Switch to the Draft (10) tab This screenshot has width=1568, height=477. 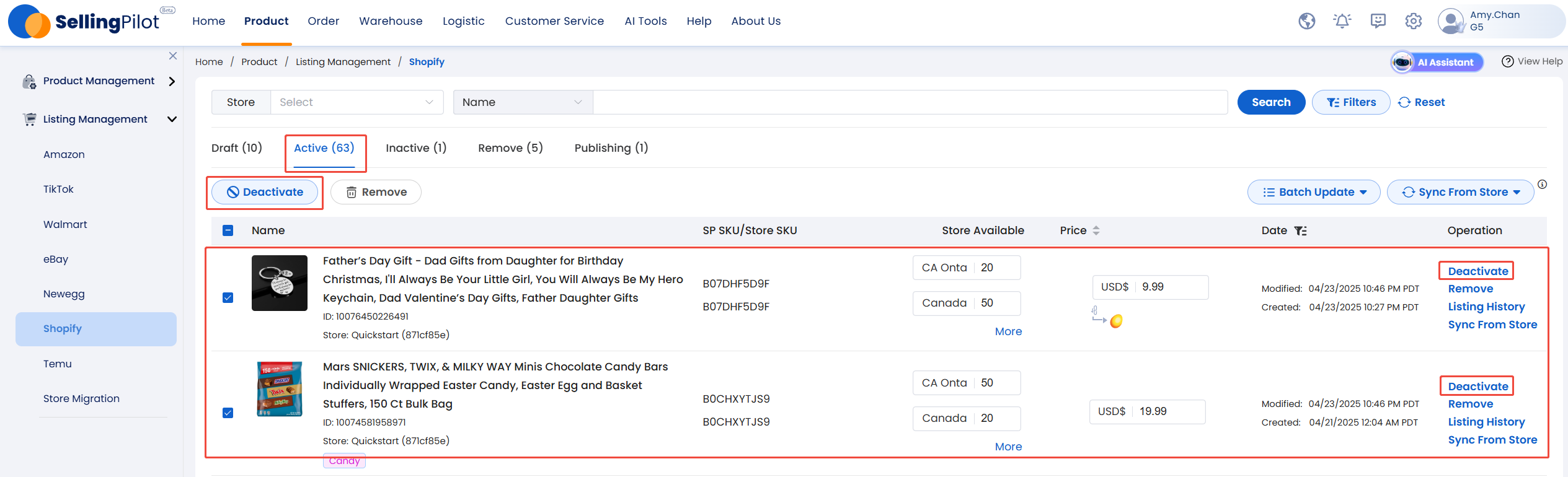pyautogui.click(x=237, y=148)
